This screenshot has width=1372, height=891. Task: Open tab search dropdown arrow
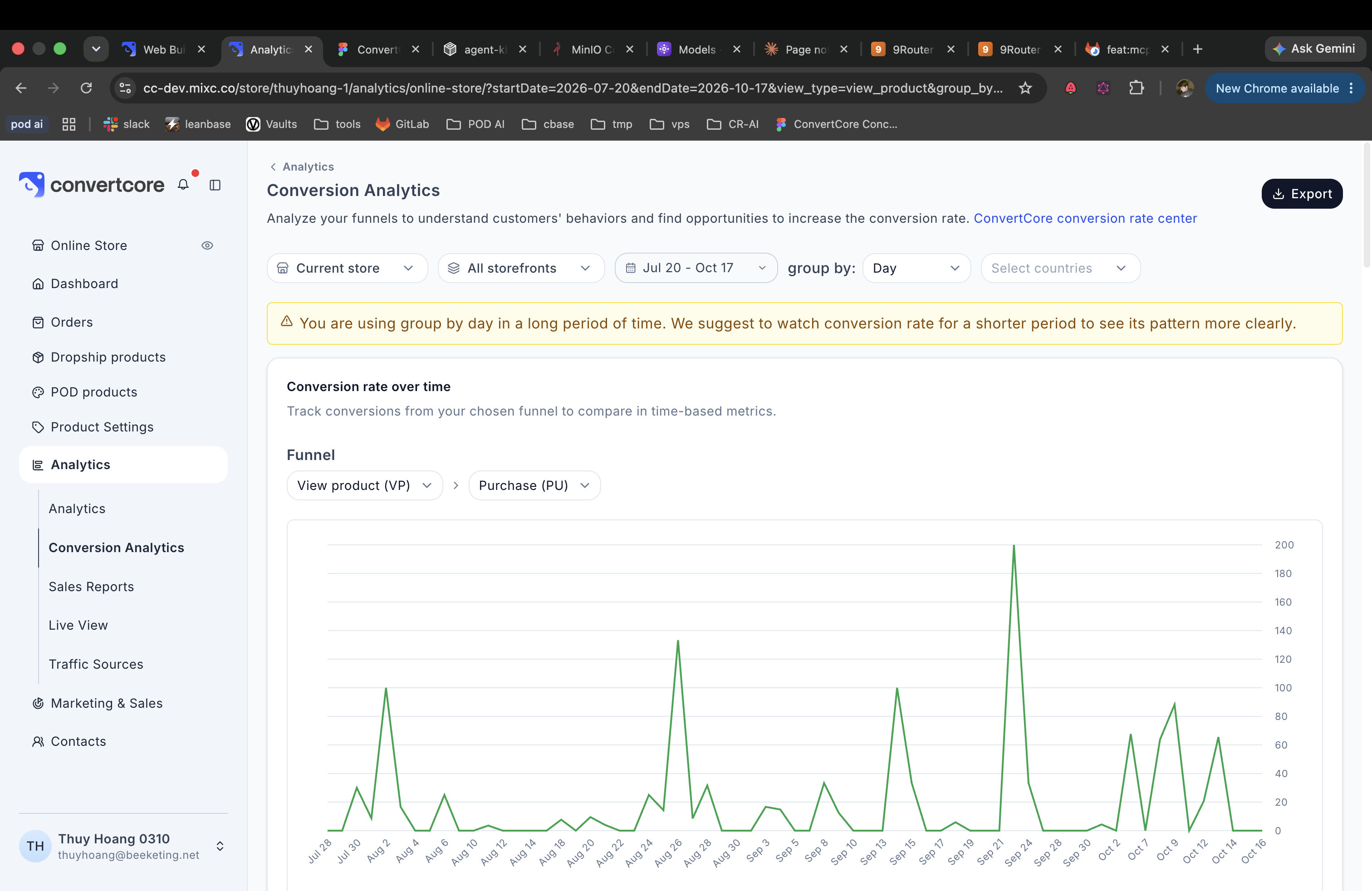point(96,49)
